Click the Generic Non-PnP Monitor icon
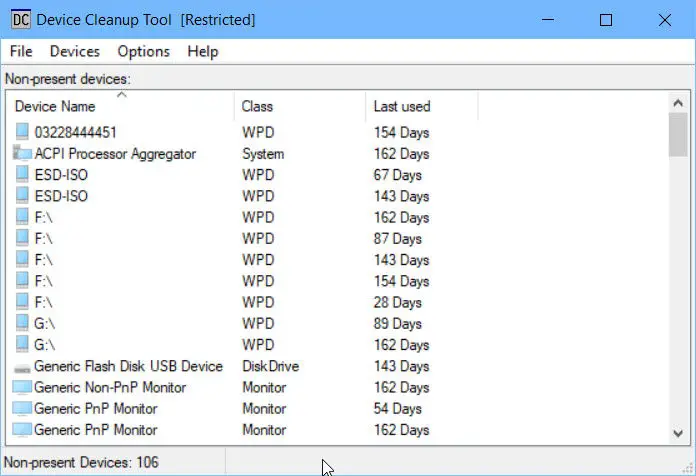 click(x=22, y=388)
